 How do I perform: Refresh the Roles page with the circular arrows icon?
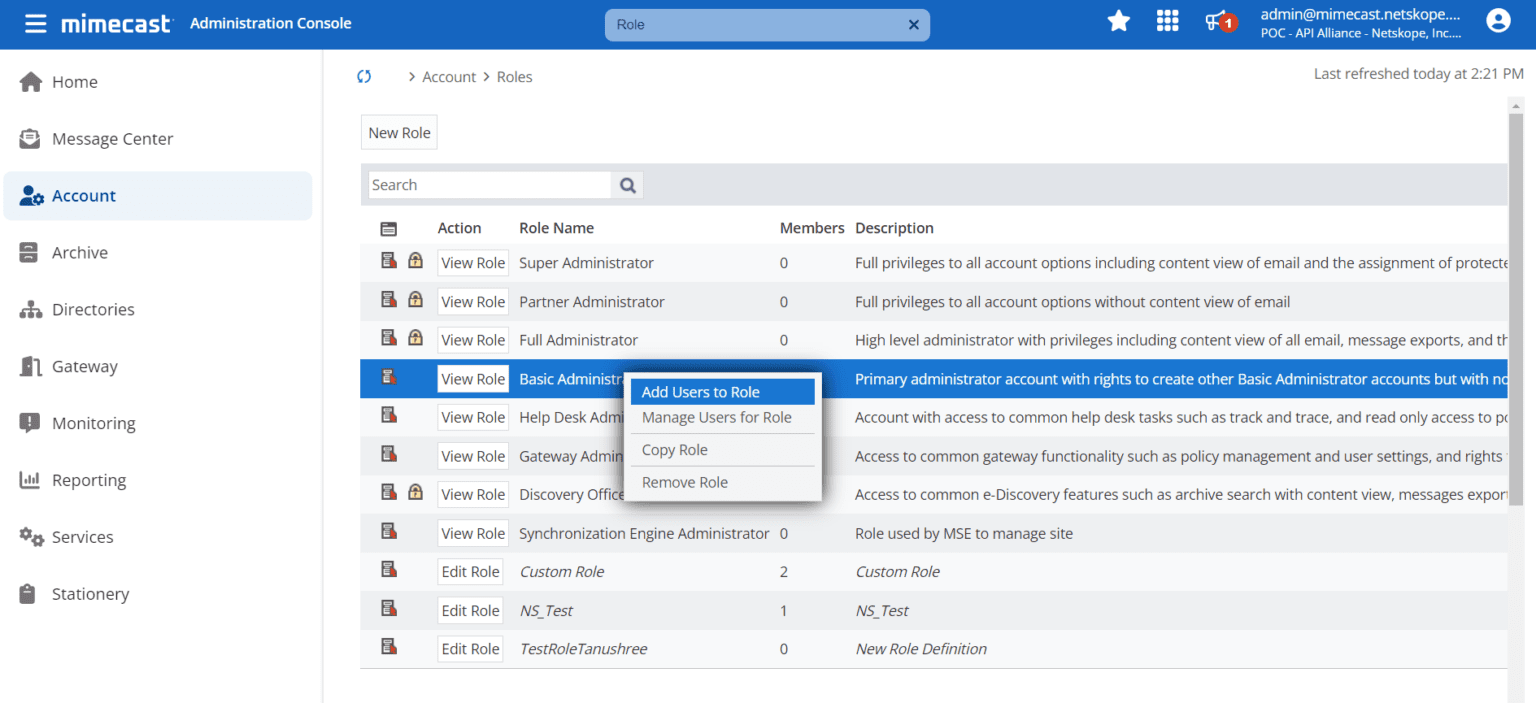363,75
